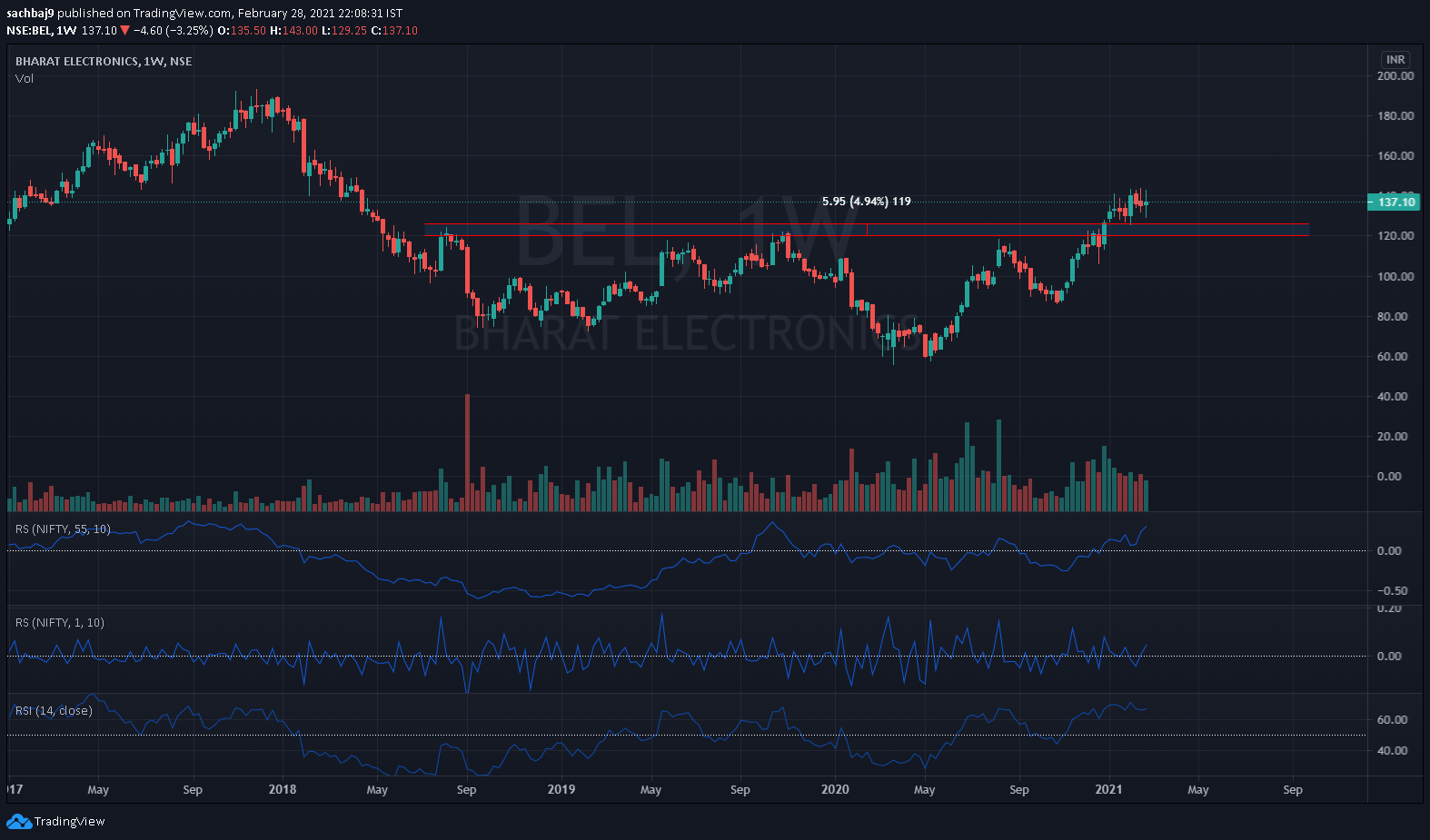Click the red horizontal resistance line
The image size is (1430, 840).
point(867,223)
